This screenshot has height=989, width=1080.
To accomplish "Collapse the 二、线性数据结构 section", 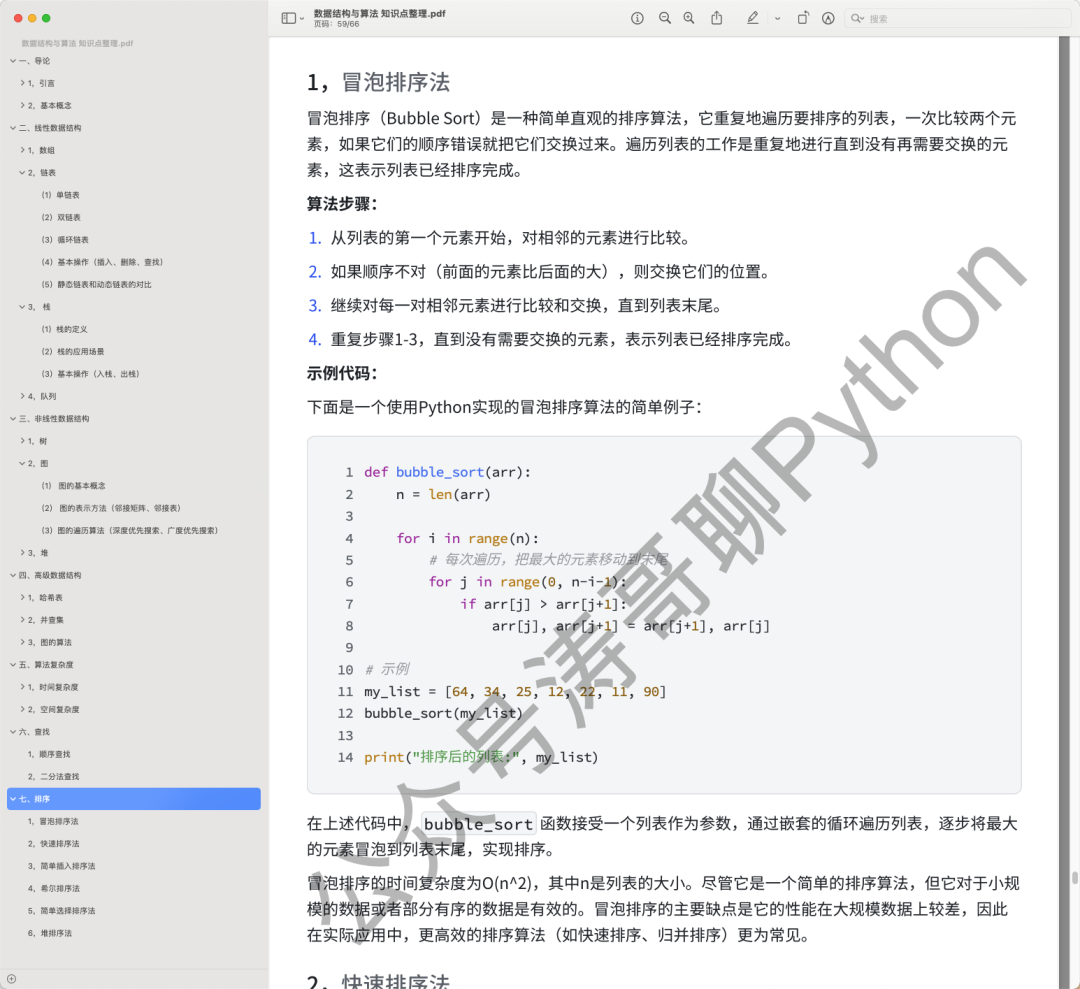I will [x=12, y=128].
